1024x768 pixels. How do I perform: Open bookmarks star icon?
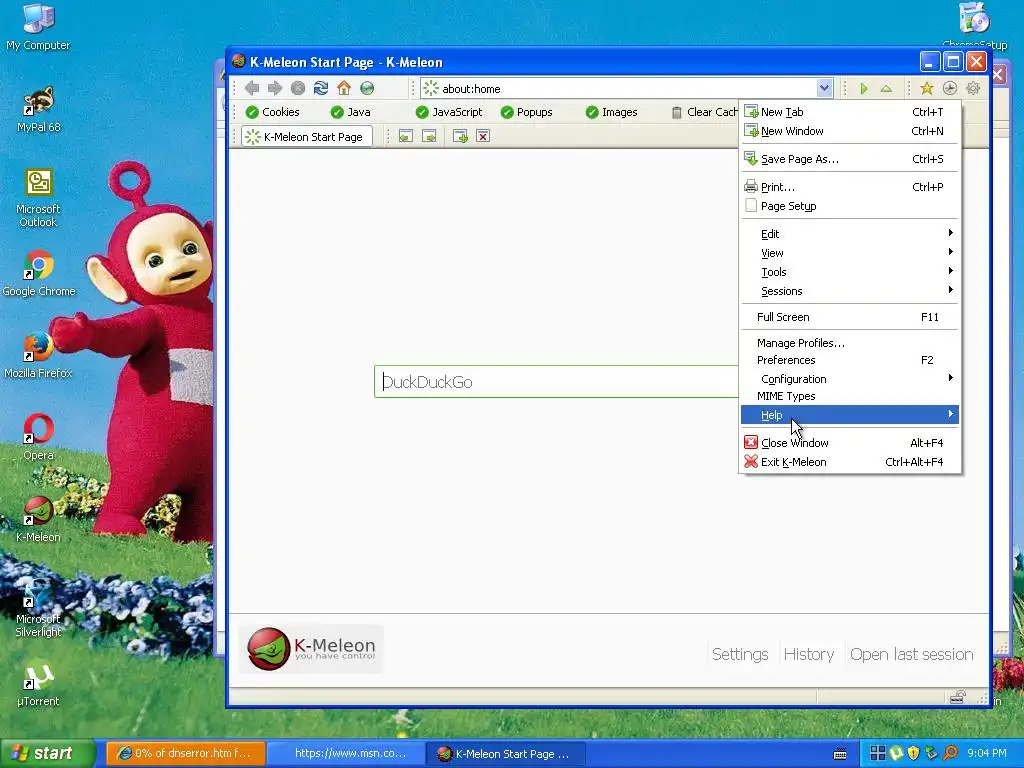927,88
